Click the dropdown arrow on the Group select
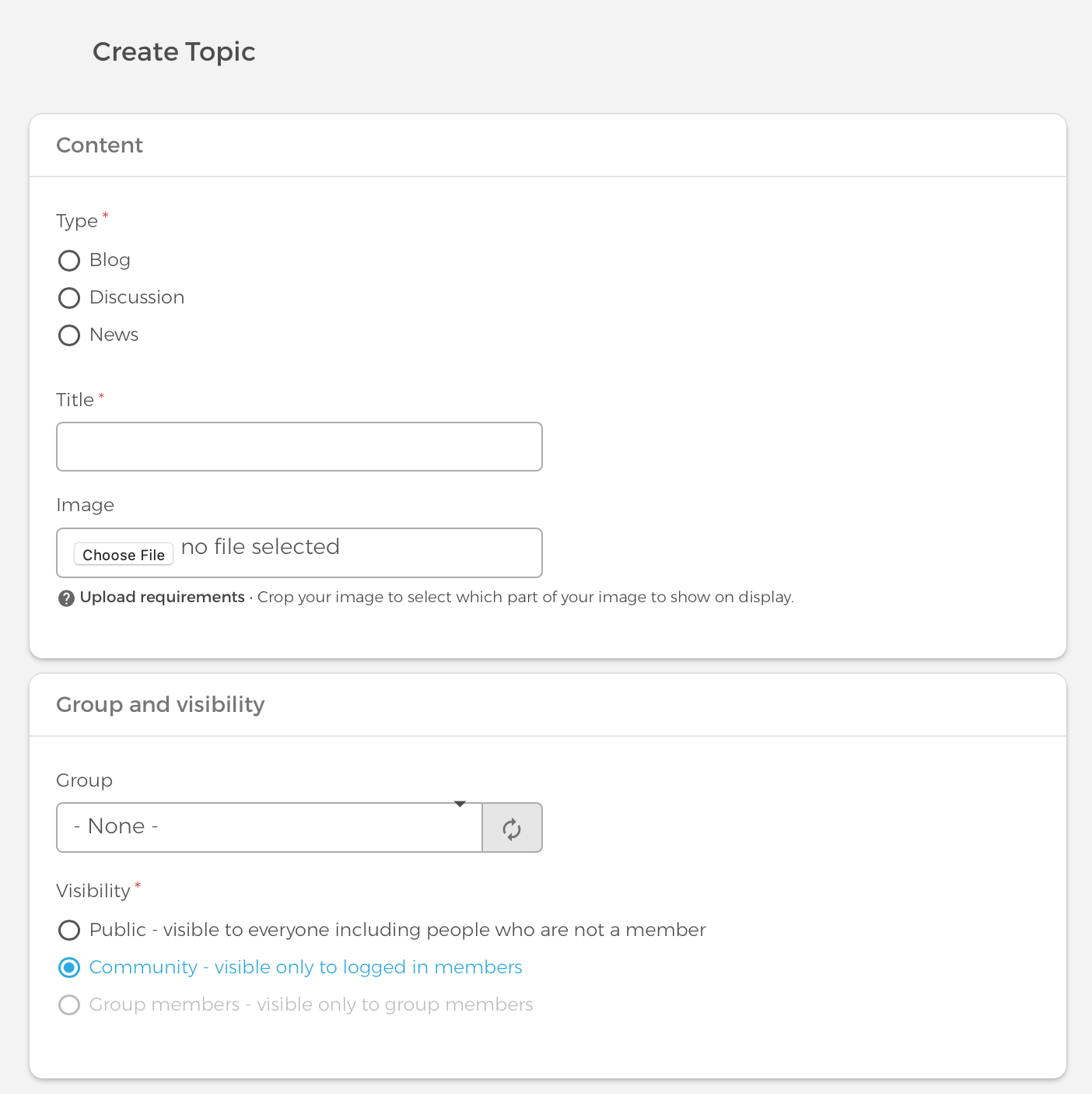 tap(460, 805)
